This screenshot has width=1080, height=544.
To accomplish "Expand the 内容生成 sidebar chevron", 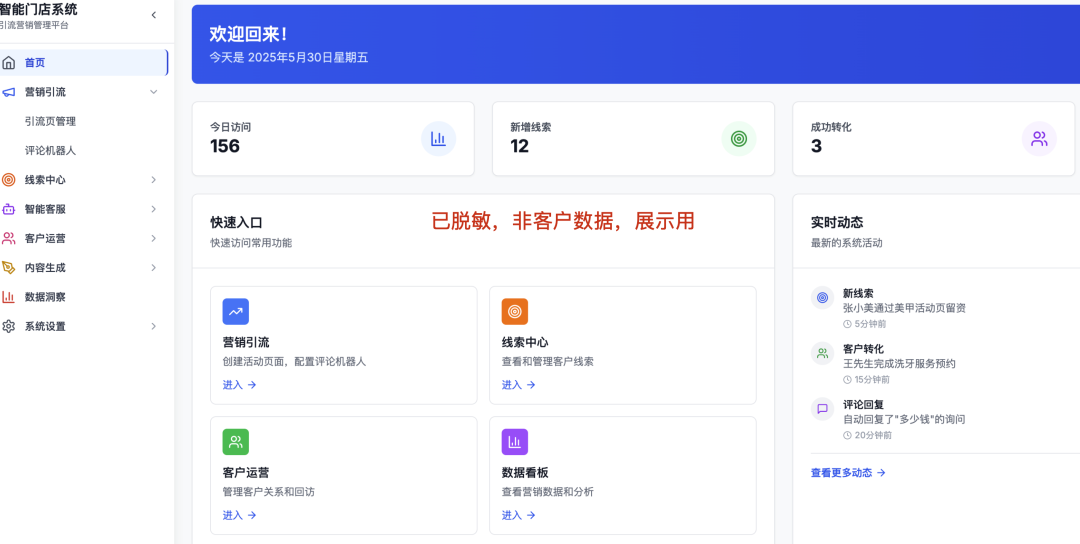I will click(154, 267).
